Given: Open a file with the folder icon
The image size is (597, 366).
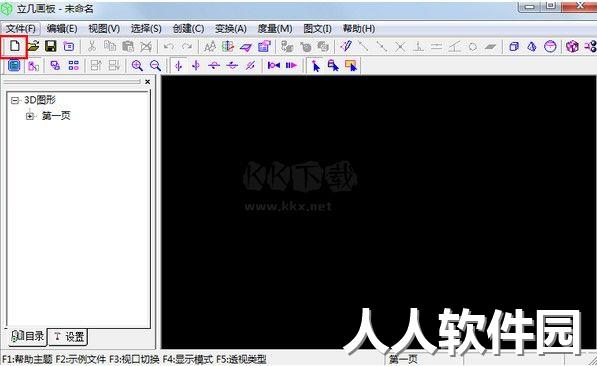Looking at the screenshot, I should (x=34, y=46).
